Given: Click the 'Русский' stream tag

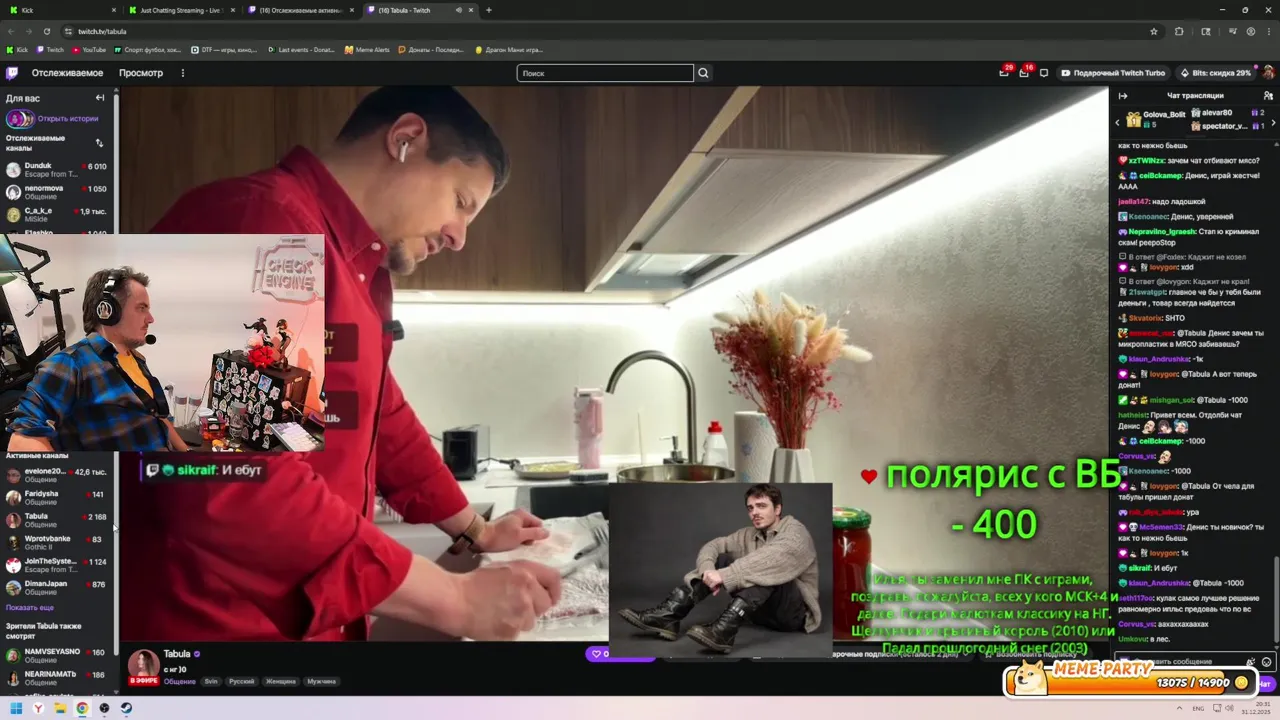Looking at the screenshot, I should click(x=242, y=681).
